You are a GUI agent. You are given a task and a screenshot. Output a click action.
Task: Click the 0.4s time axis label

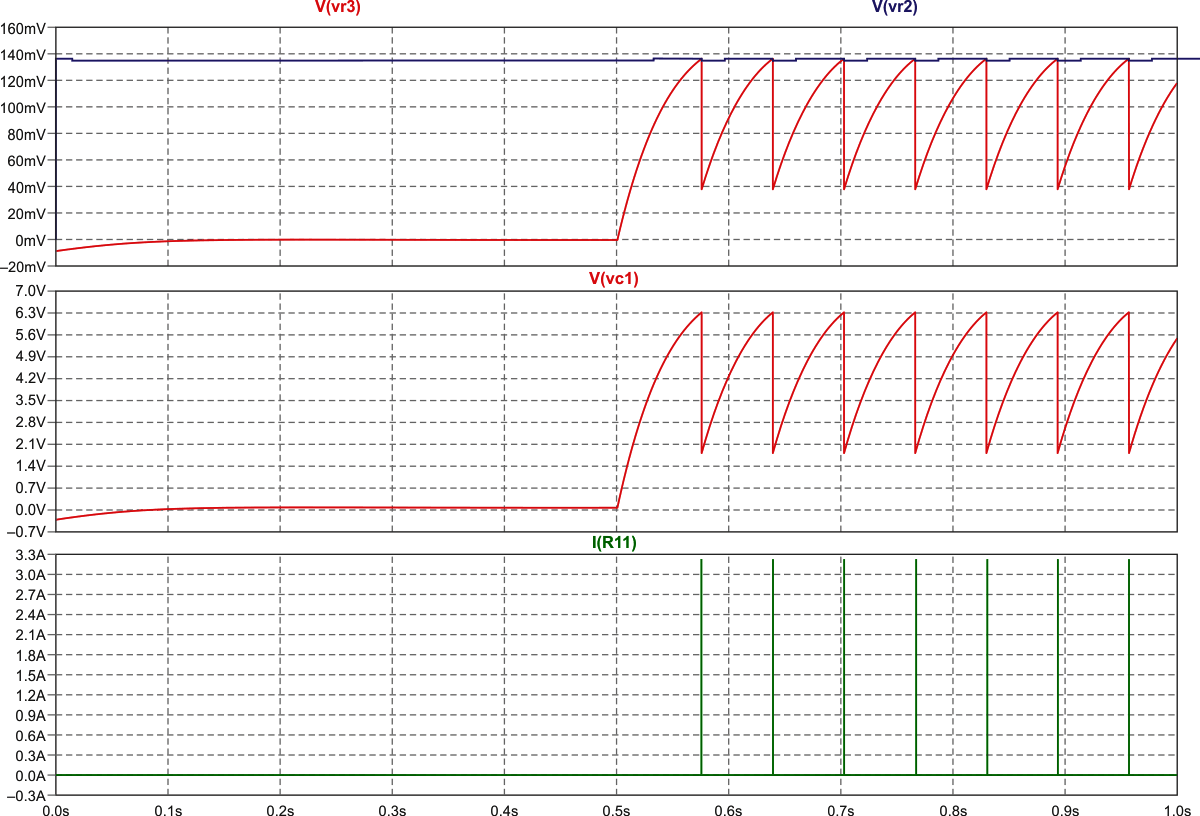point(504,809)
